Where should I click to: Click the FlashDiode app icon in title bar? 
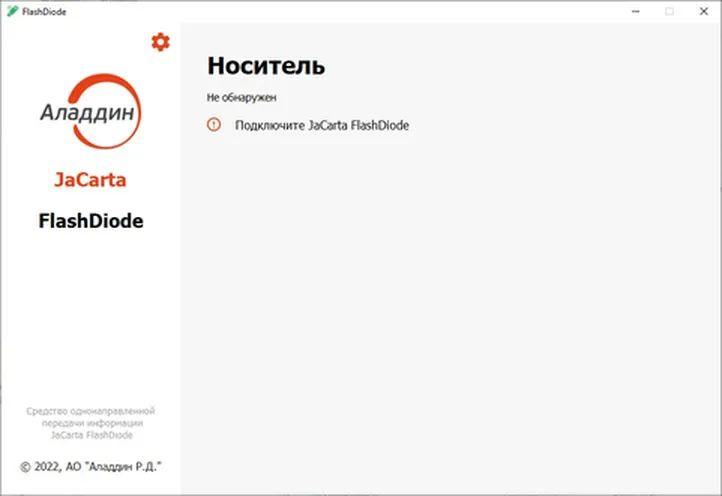[x=12, y=11]
